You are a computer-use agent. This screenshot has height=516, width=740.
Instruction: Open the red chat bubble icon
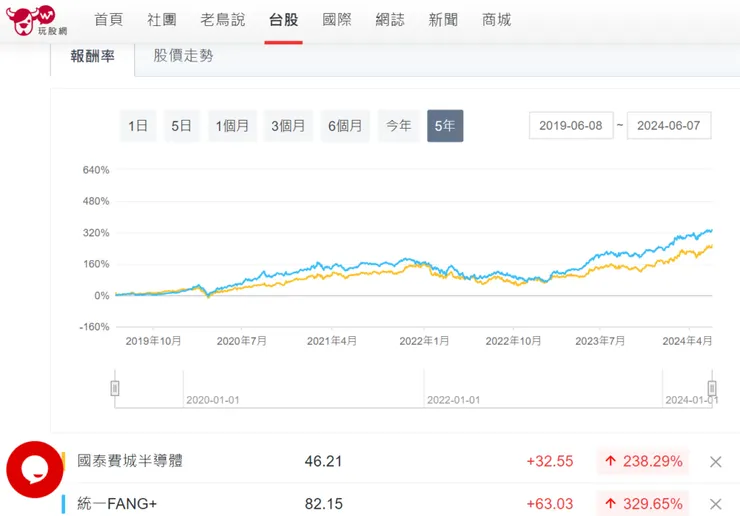coord(34,469)
